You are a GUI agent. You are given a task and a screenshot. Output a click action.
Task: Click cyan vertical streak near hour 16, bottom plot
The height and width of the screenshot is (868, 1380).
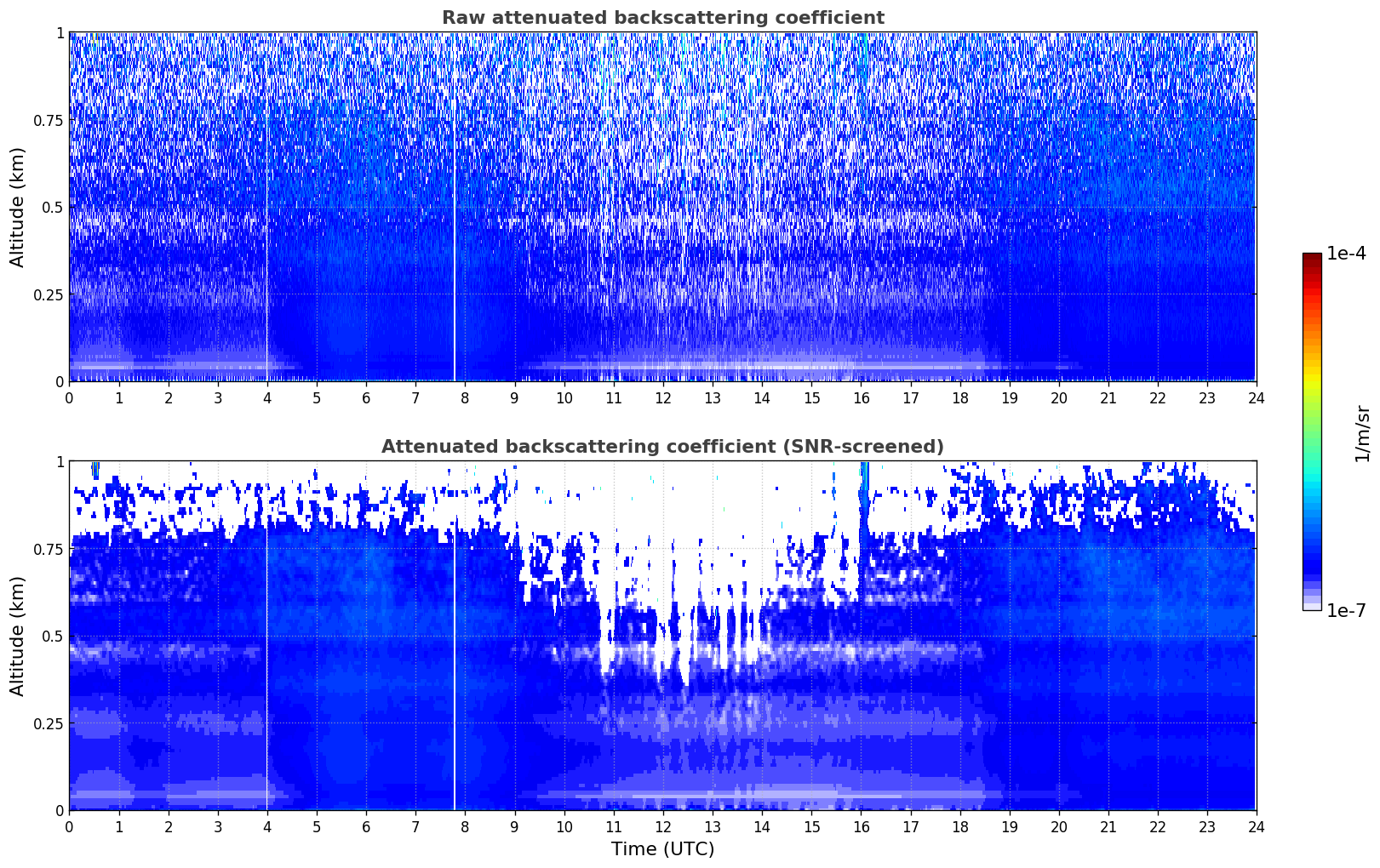865,511
